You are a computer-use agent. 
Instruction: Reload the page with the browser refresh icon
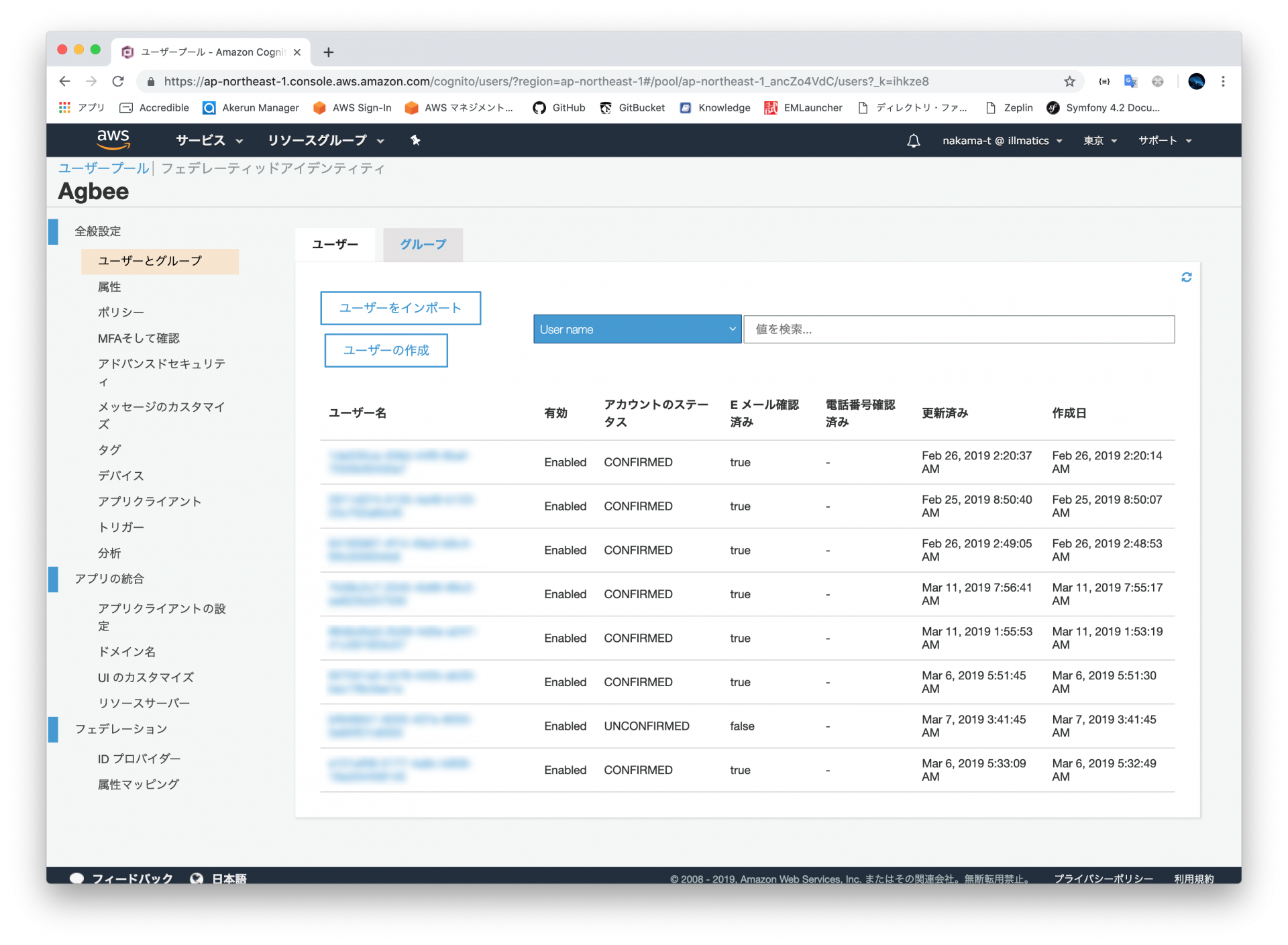(118, 81)
